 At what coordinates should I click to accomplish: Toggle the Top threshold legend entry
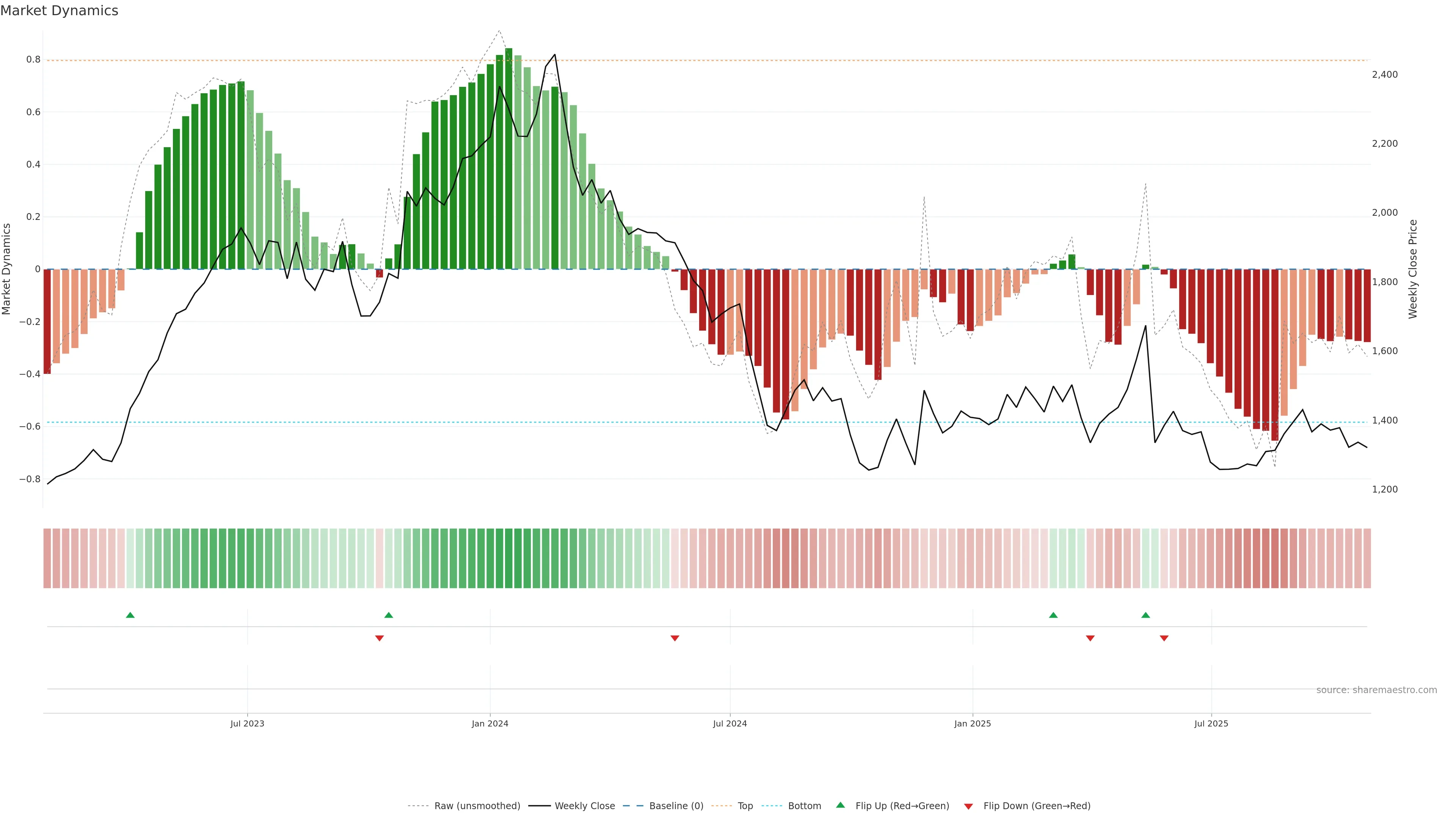click(745, 806)
